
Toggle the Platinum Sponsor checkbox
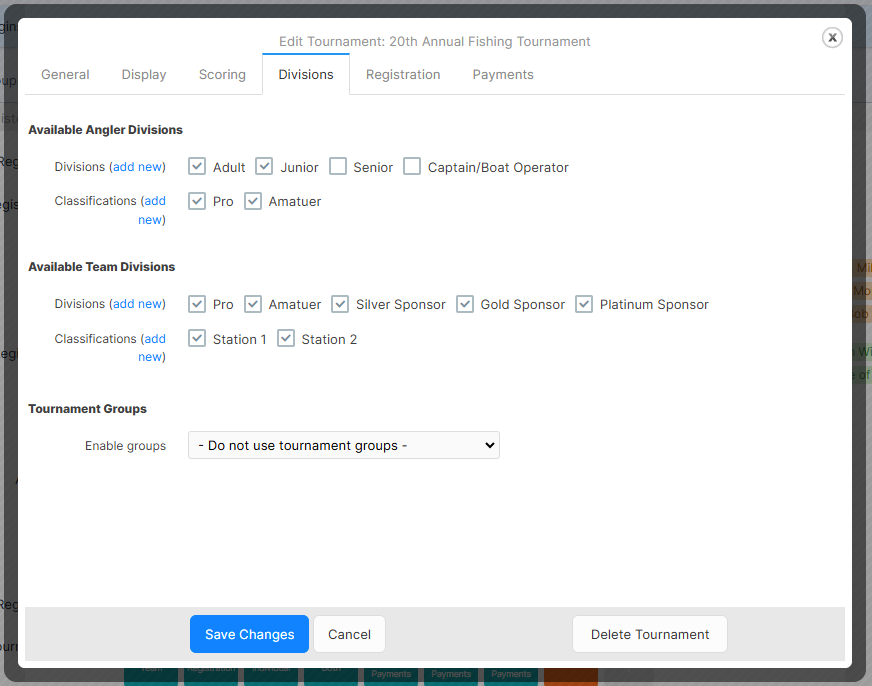click(x=584, y=304)
